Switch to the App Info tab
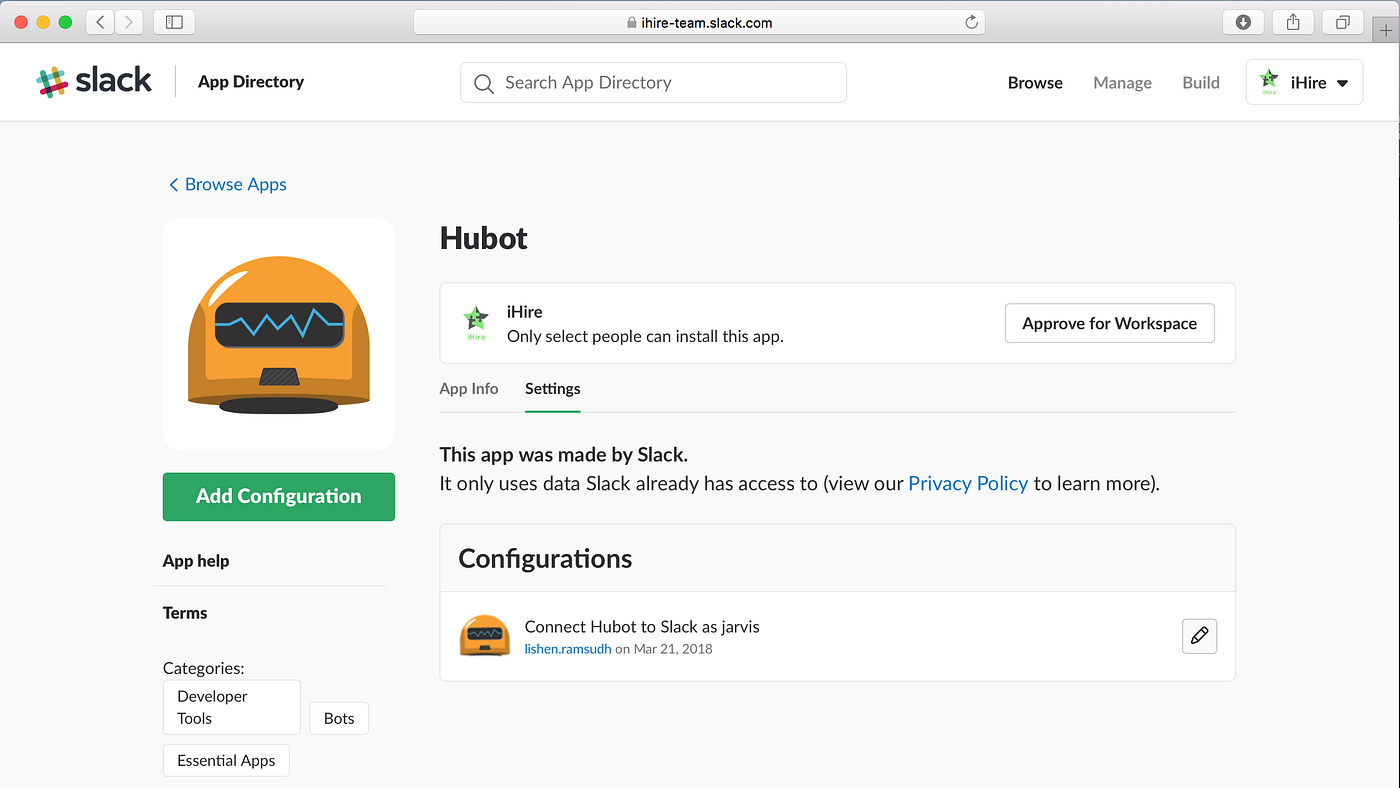1400x788 pixels. tap(469, 389)
